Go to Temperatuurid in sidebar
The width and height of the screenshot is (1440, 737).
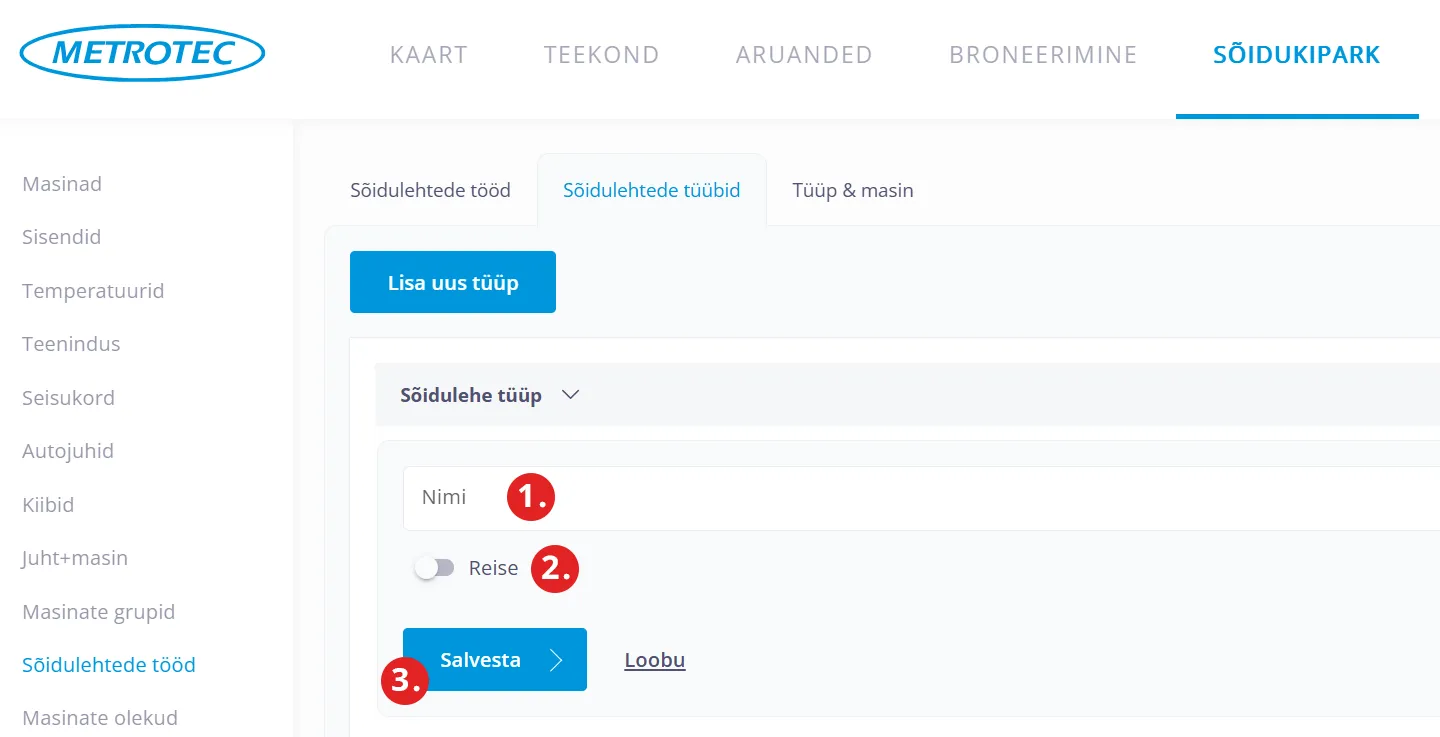click(x=93, y=291)
